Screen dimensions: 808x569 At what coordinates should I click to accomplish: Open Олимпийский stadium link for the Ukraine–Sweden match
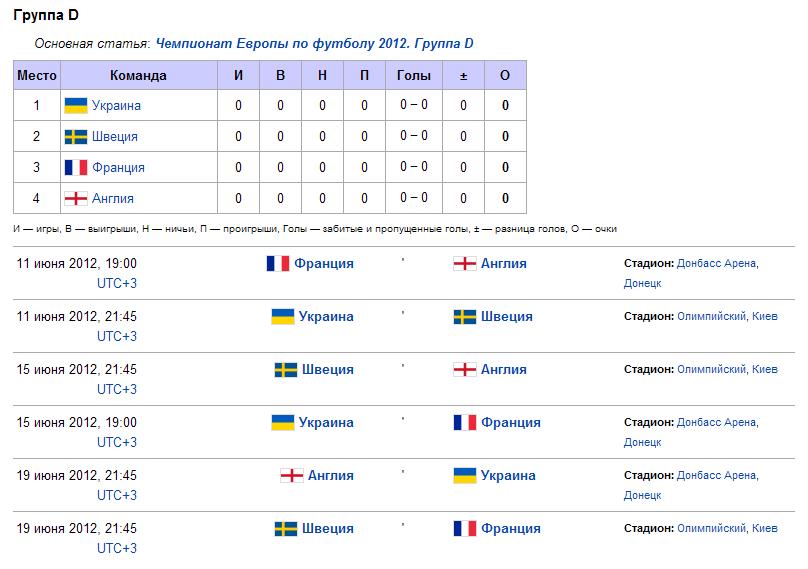coord(711,317)
